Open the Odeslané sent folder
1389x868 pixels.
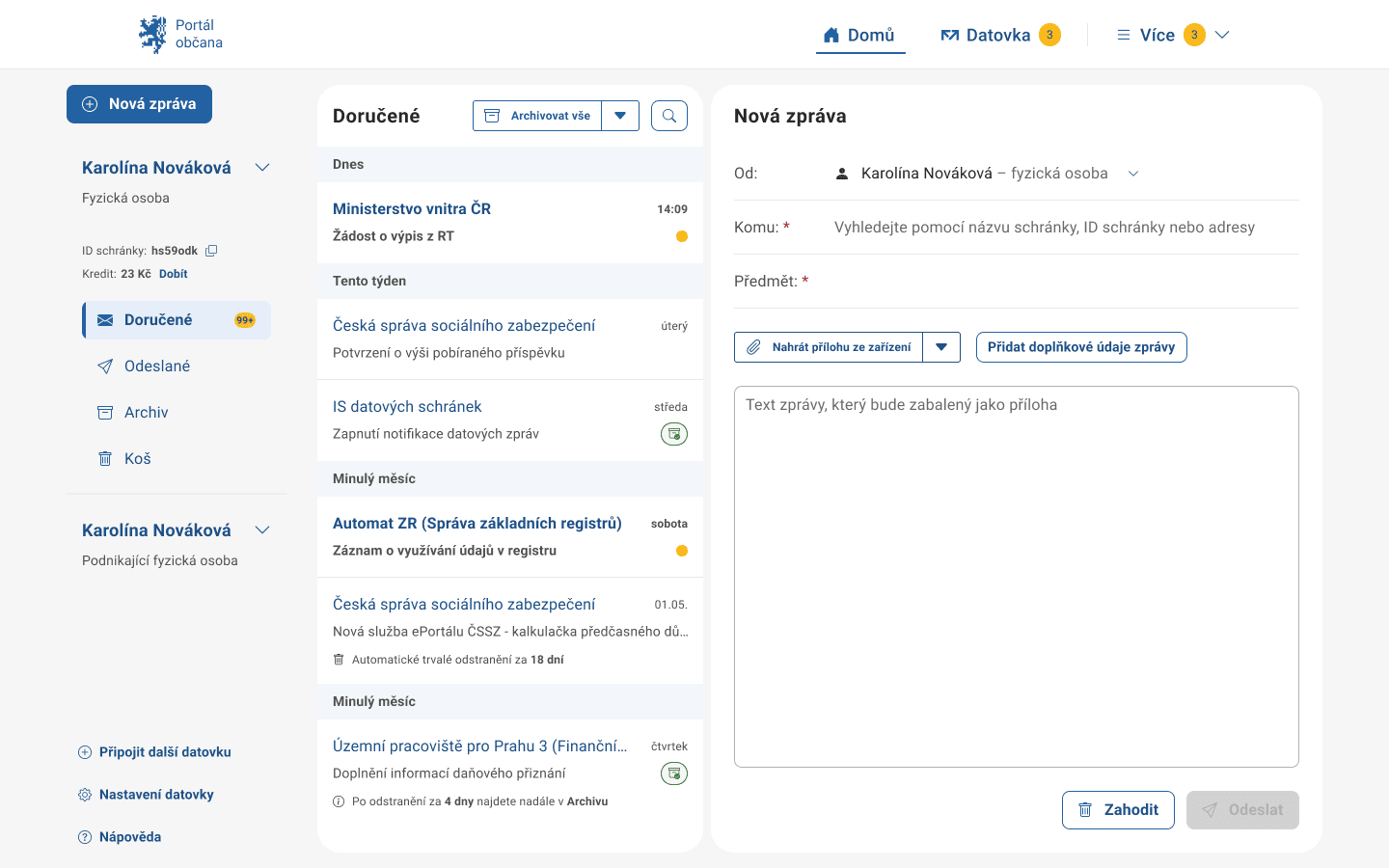(x=156, y=366)
